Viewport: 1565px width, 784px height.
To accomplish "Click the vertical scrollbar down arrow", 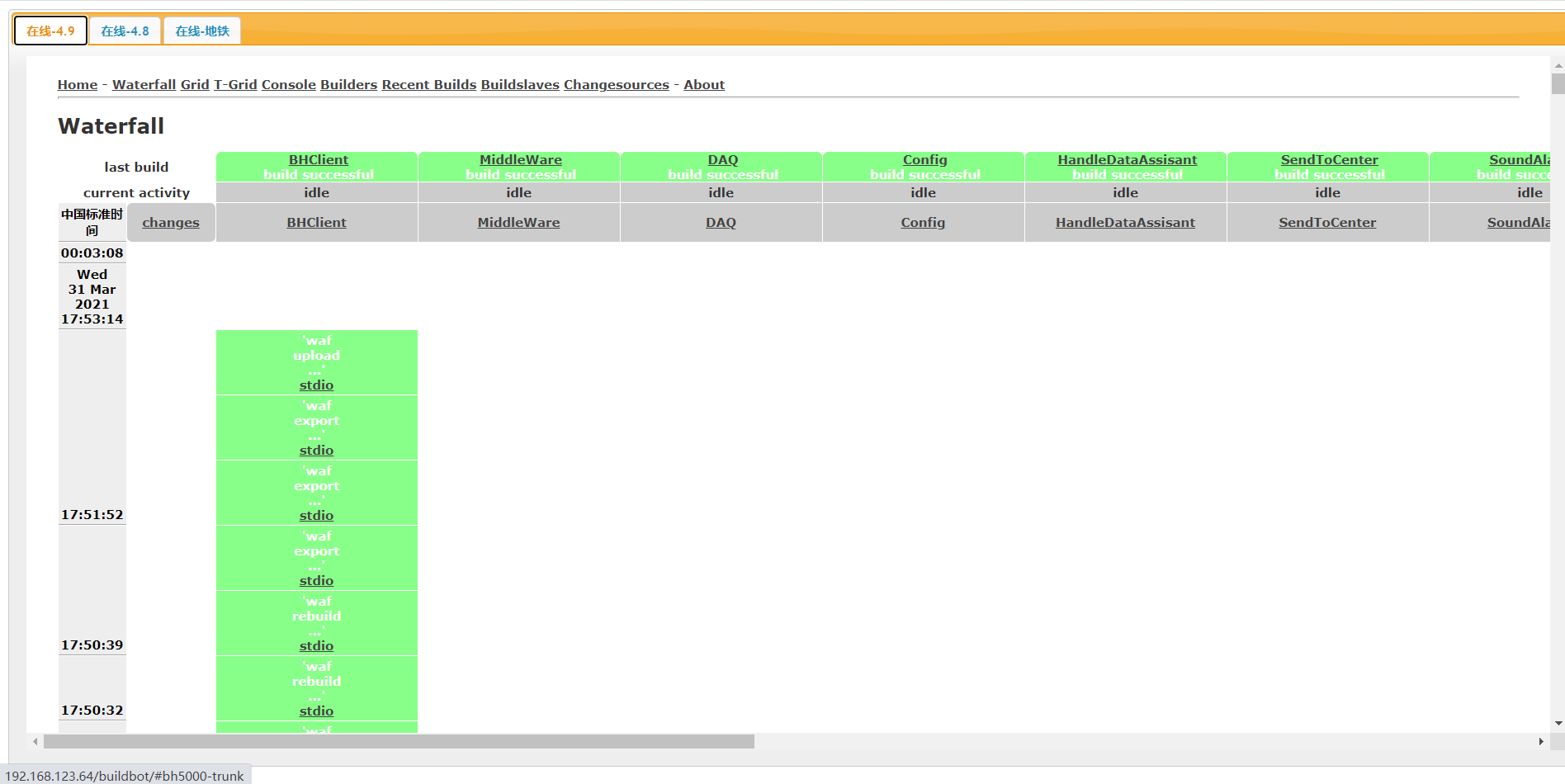I will 1558,724.
